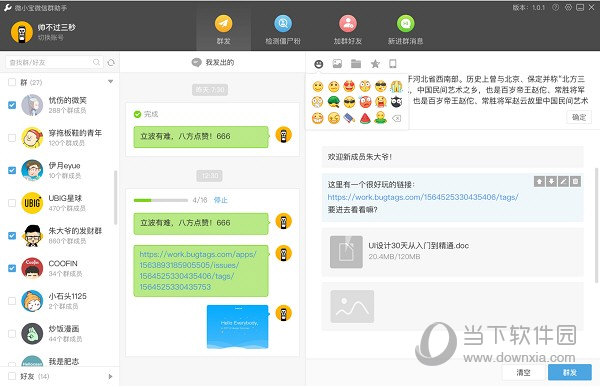
Task: Check the 穿拖板鞋的青年 group checkbox
Action: point(12,137)
